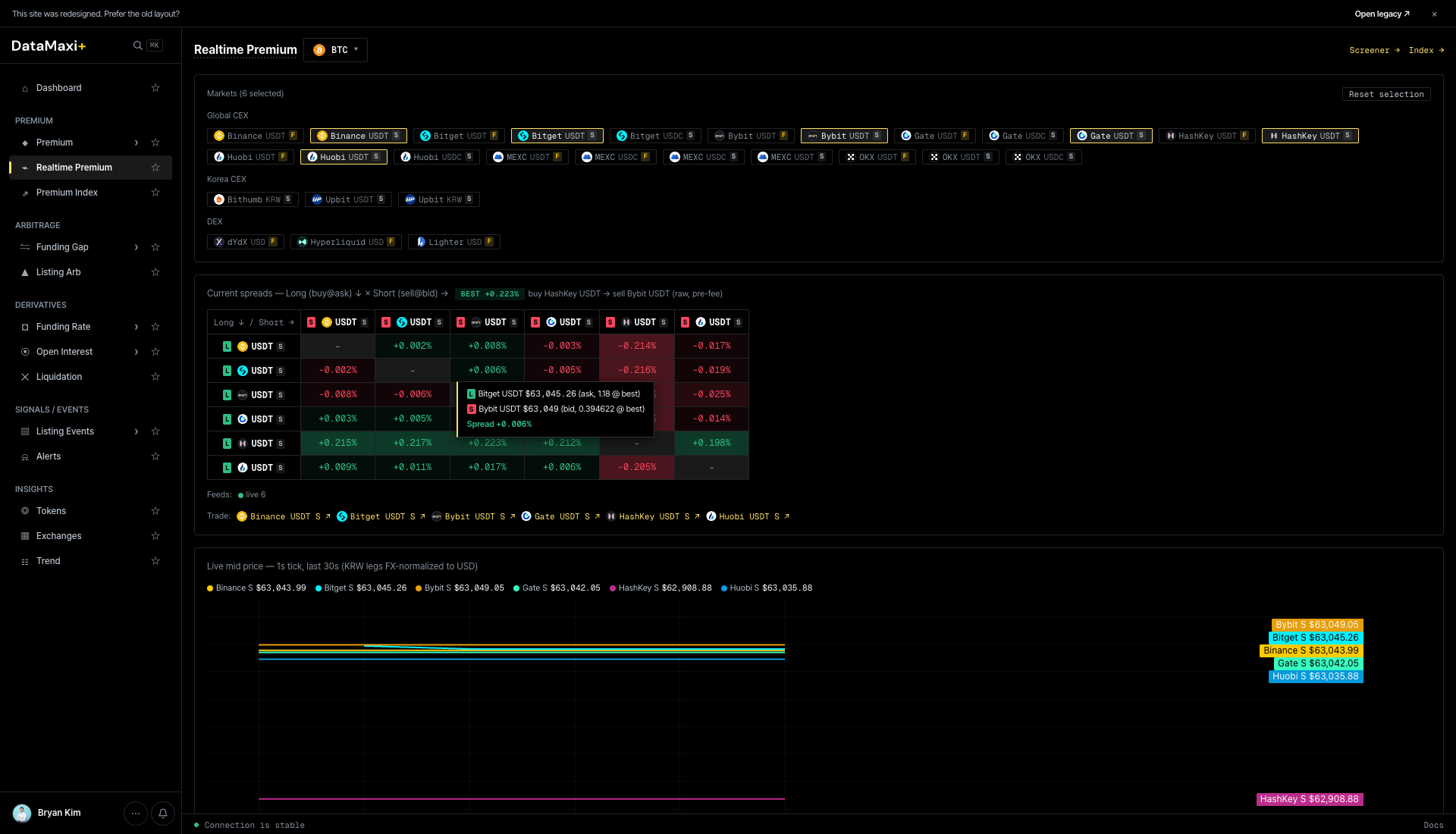Click the Binance icon in the Long row header
The height and width of the screenshot is (834, 1456).
coord(243,346)
